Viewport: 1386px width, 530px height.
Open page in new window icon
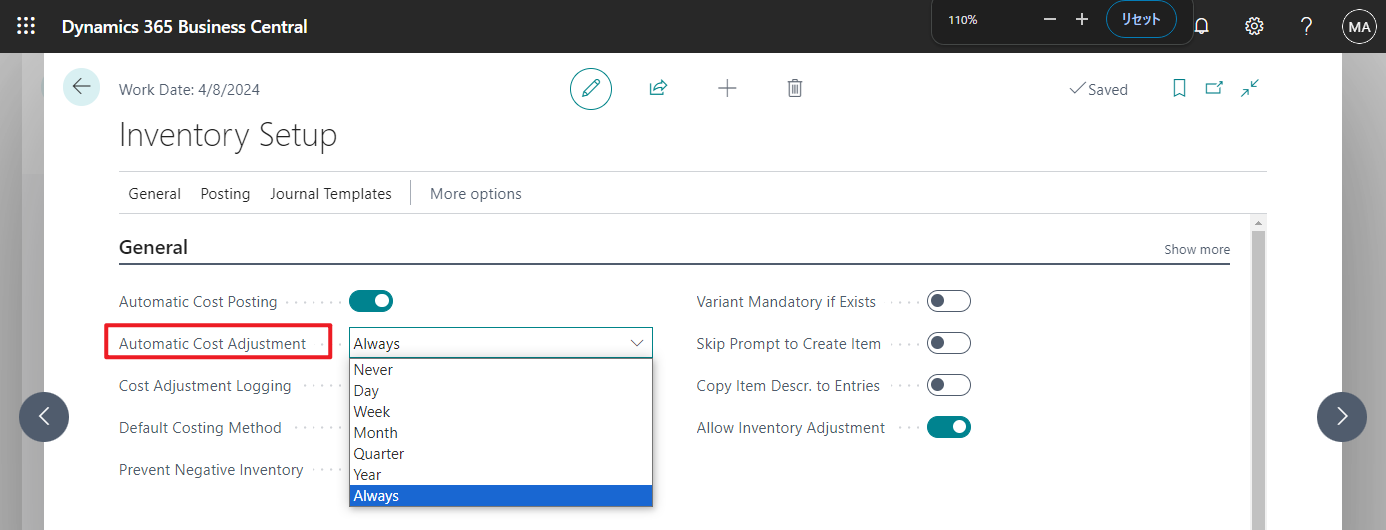[1214, 88]
